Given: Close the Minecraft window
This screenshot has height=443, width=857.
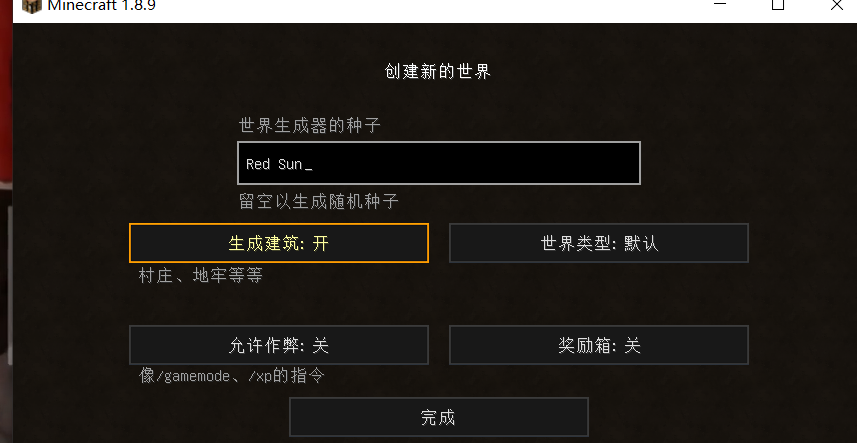Looking at the screenshot, I should point(836,5).
